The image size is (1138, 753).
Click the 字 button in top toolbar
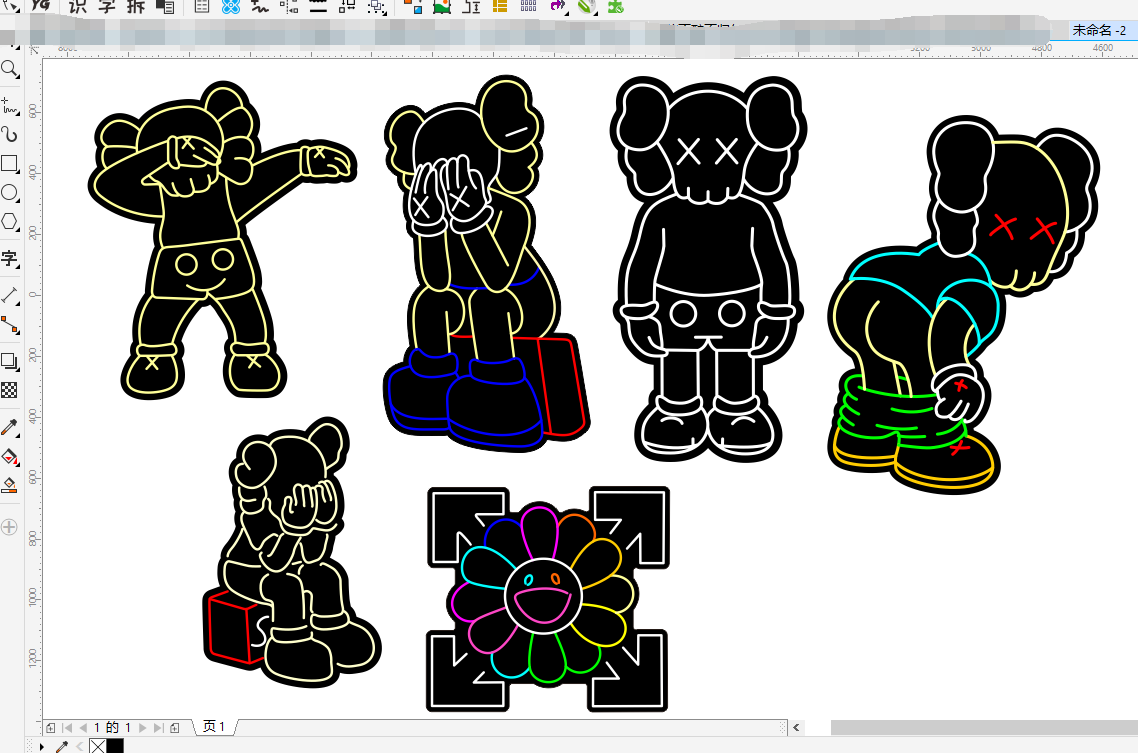point(107,7)
